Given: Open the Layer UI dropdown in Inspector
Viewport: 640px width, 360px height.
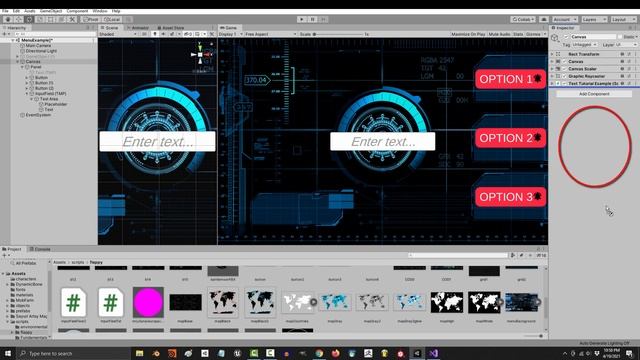Looking at the screenshot, I should coord(626,44).
